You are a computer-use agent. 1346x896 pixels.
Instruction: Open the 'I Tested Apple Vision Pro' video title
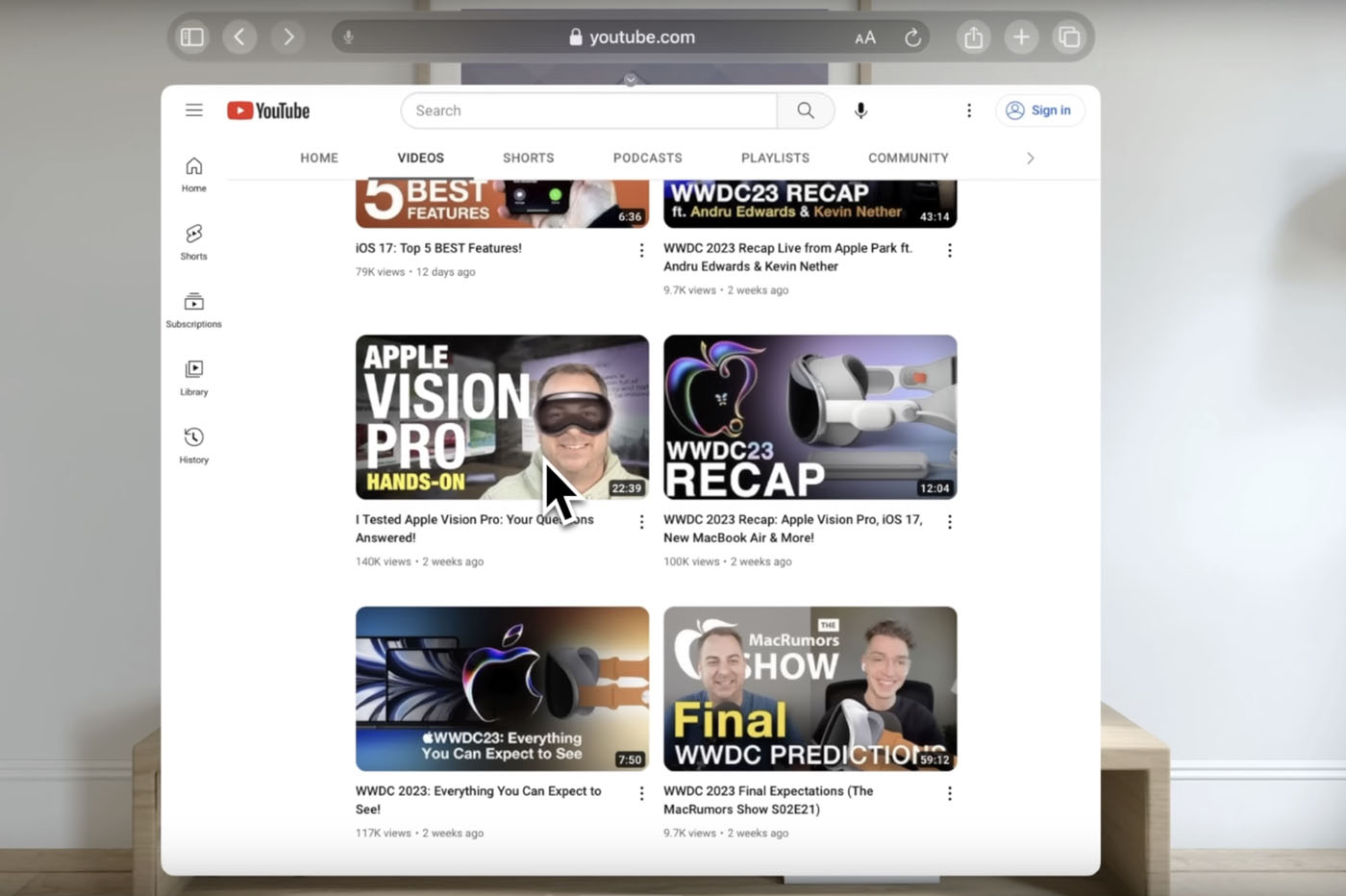coord(475,529)
